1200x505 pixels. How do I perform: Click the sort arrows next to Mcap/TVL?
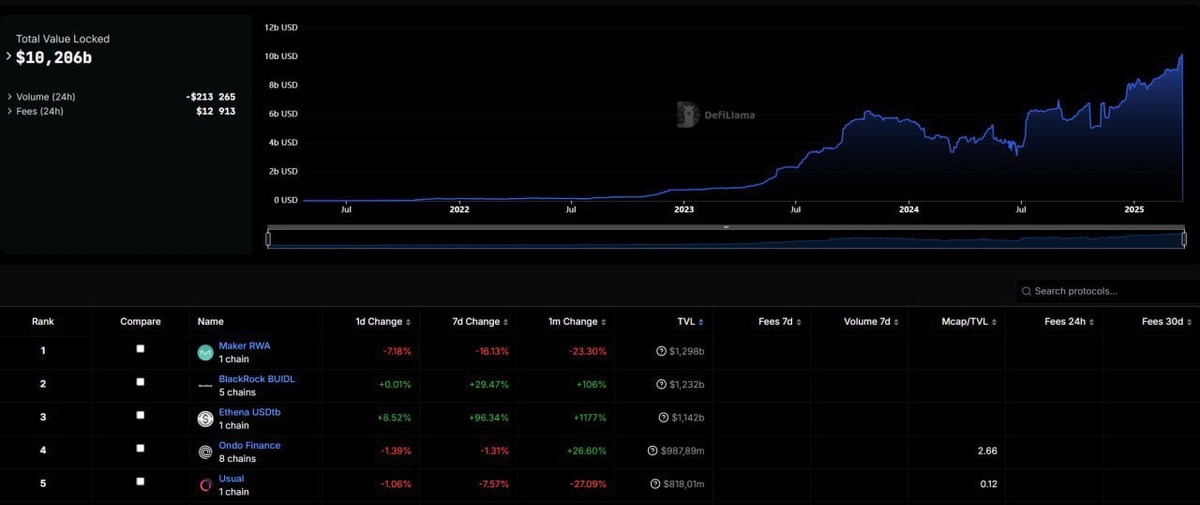pyautogui.click(x=993, y=322)
